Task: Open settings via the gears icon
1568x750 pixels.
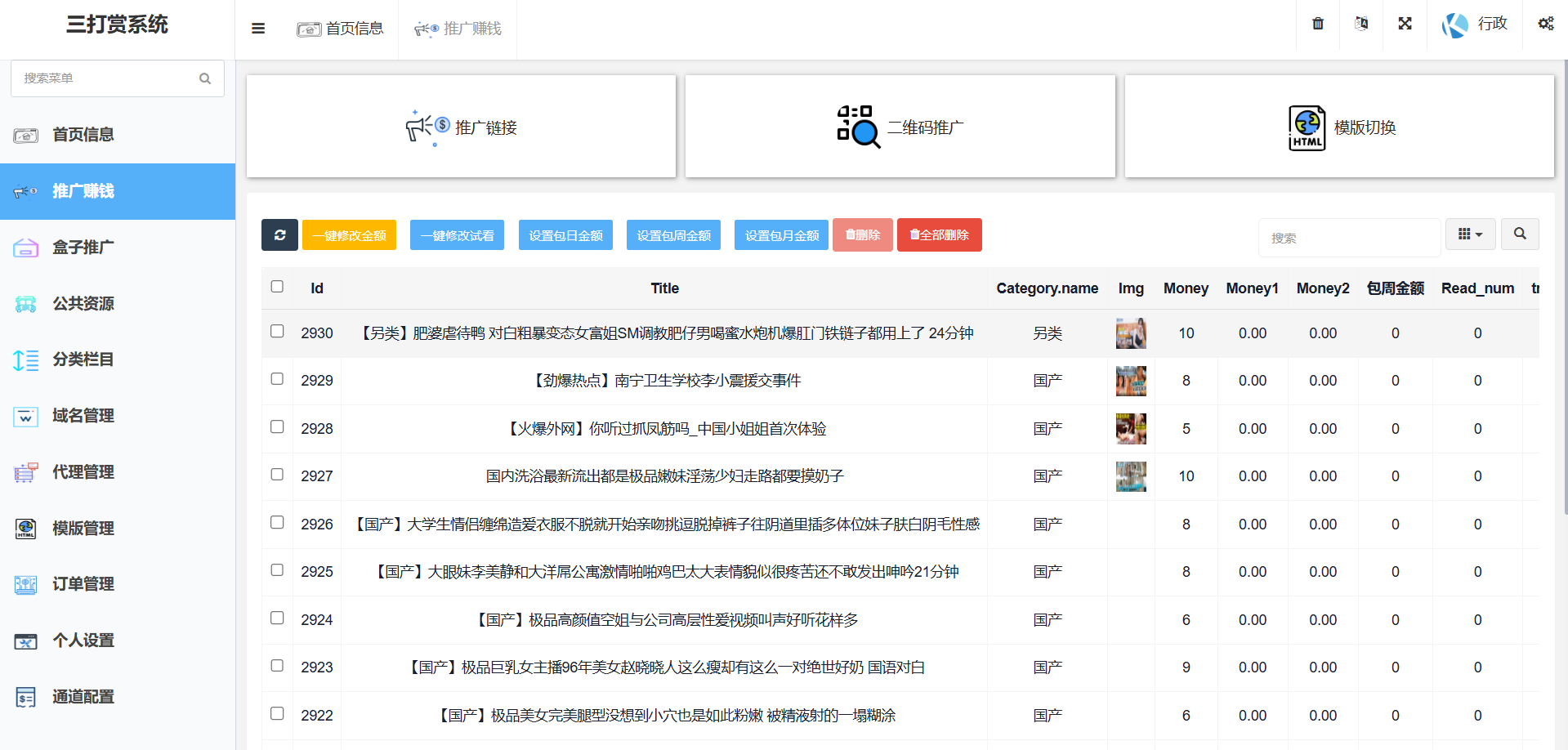Action: click(1545, 24)
